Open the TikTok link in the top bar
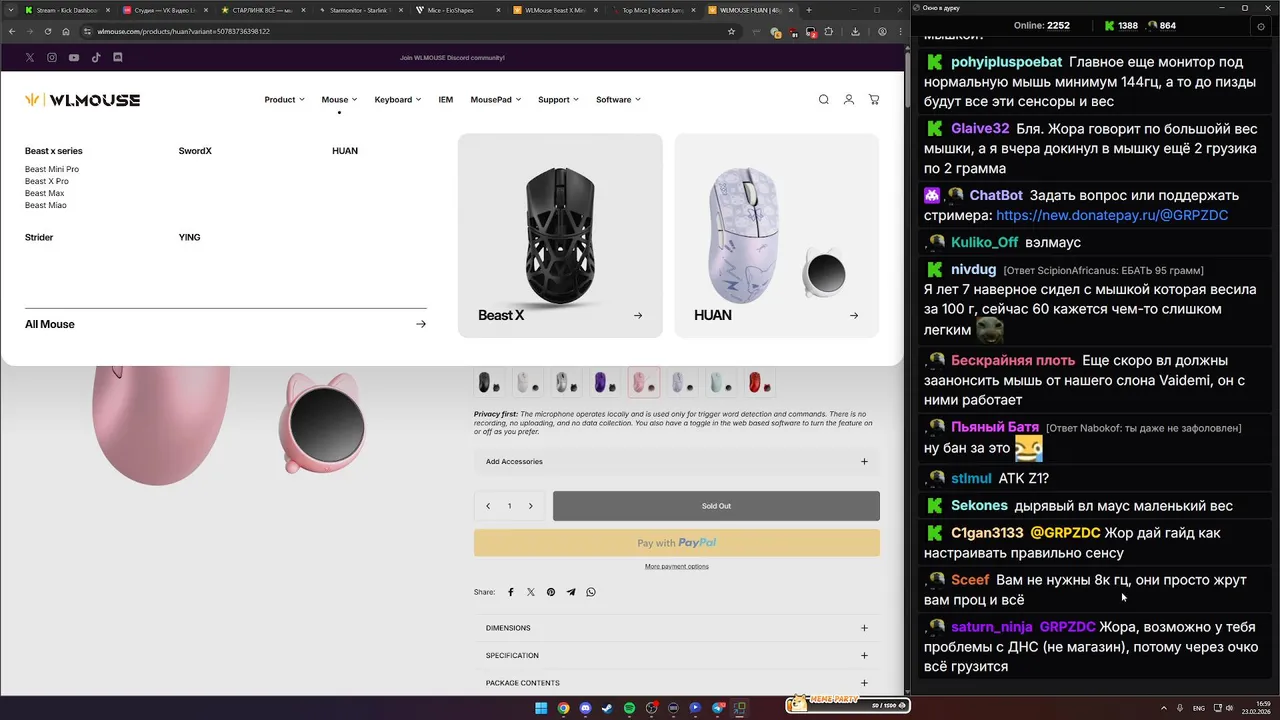 coord(96,58)
